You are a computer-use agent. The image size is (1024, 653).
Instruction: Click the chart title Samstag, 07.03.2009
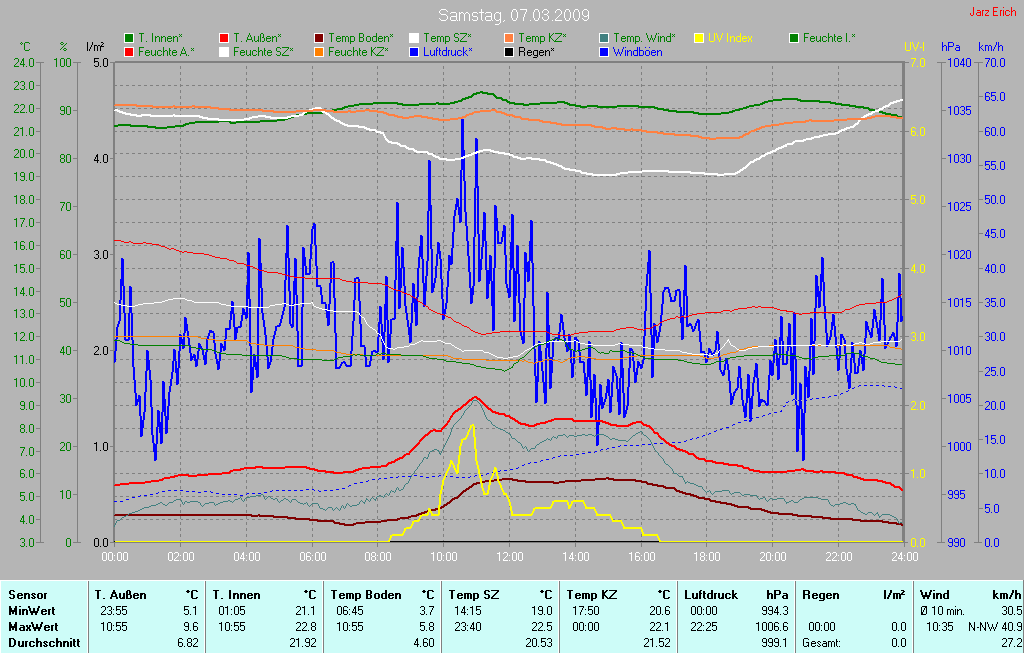514,16
